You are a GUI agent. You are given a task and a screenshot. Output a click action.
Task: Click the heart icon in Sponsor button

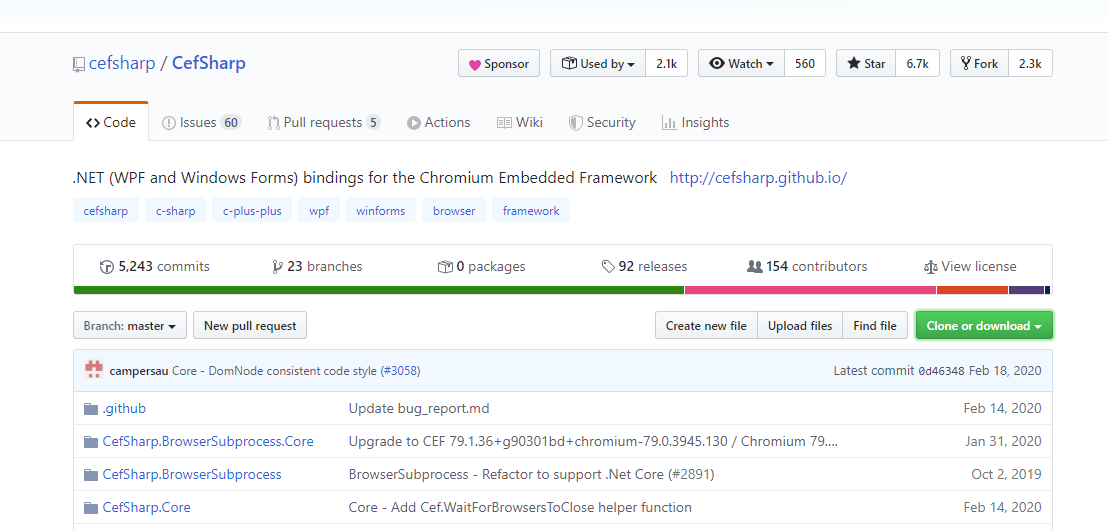[475, 64]
